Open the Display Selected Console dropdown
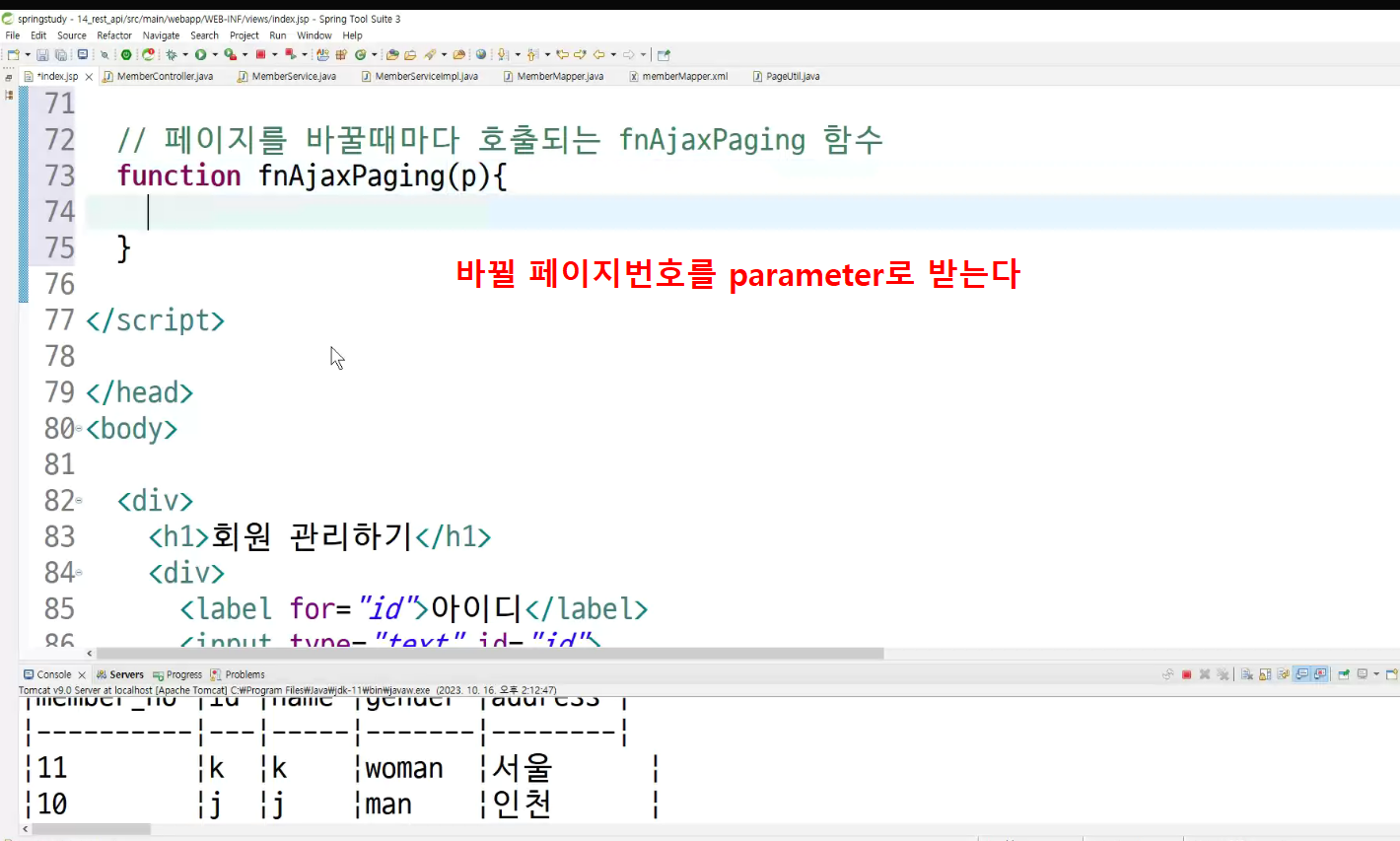This screenshot has height=841, width=1400. coord(1376,674)
